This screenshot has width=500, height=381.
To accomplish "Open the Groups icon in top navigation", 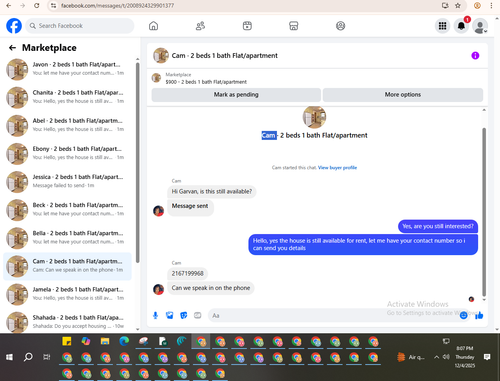I will point(340,26).
